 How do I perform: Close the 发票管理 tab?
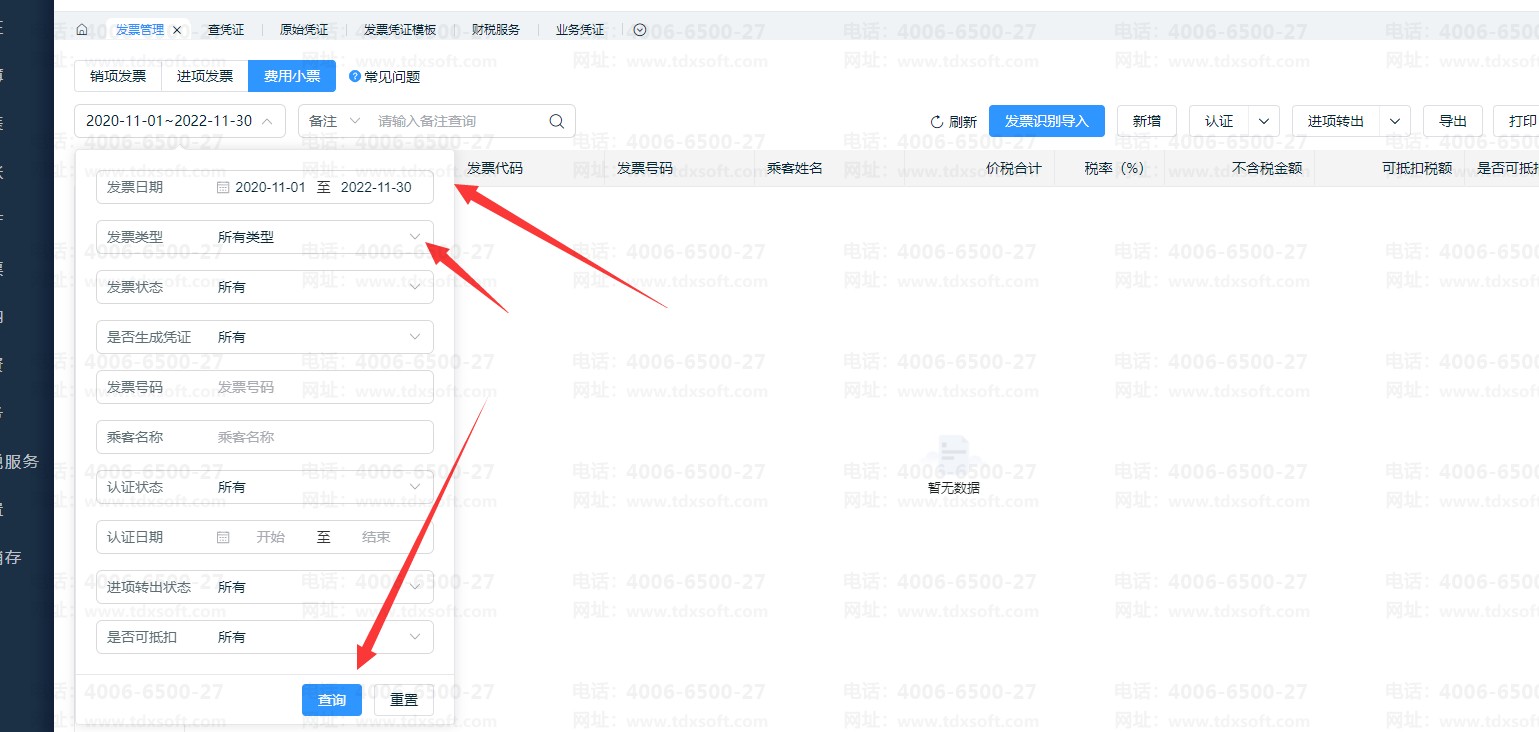(x=177, y=30)
